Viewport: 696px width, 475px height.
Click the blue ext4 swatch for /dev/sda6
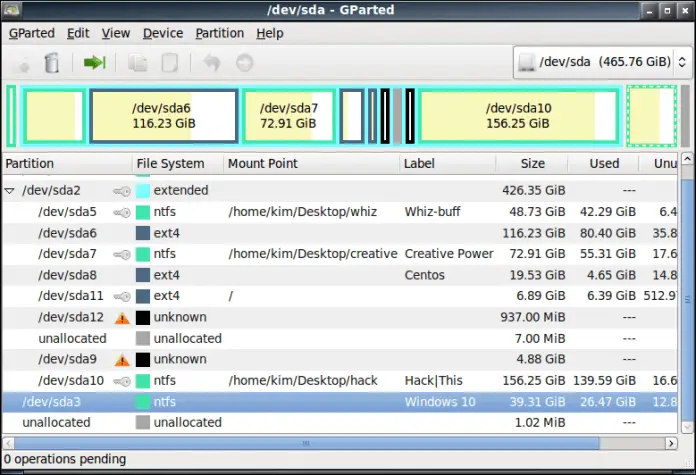pyautogui.click(x=142, y=234)
